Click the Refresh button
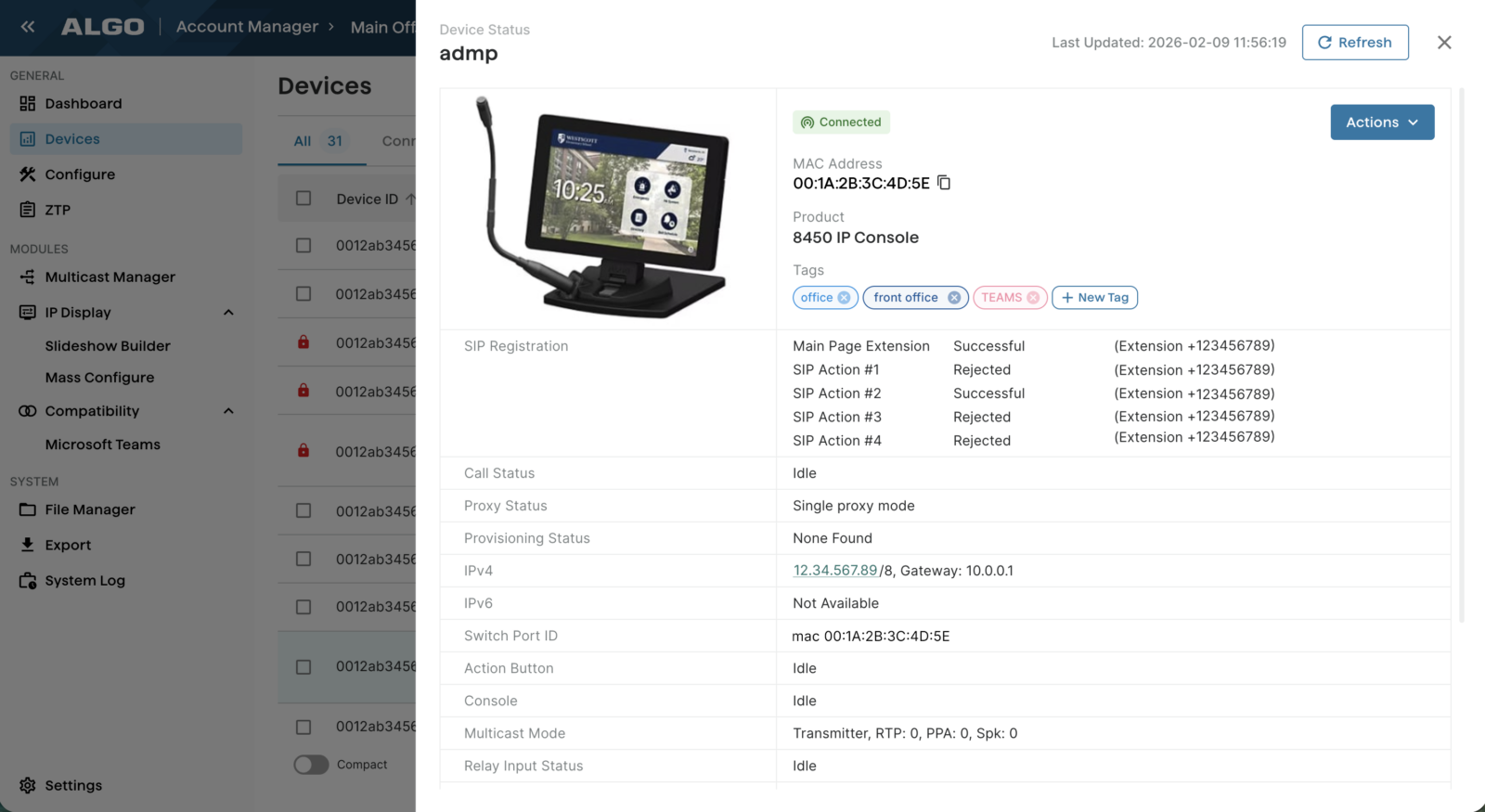This screenshot has width=1485, height=812. [1354, 43]
